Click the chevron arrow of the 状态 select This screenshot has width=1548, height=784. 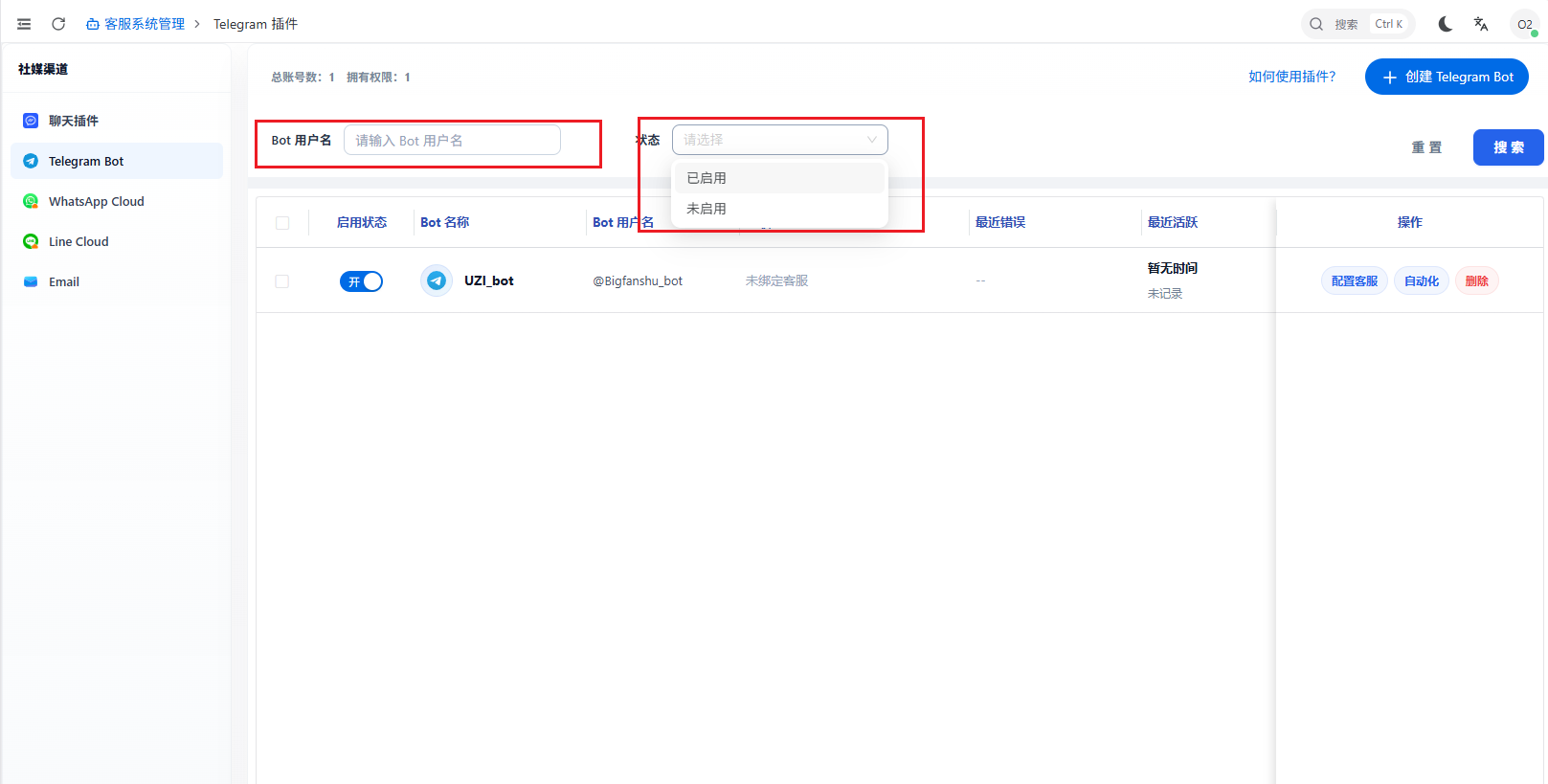click(x=871, y=140)
